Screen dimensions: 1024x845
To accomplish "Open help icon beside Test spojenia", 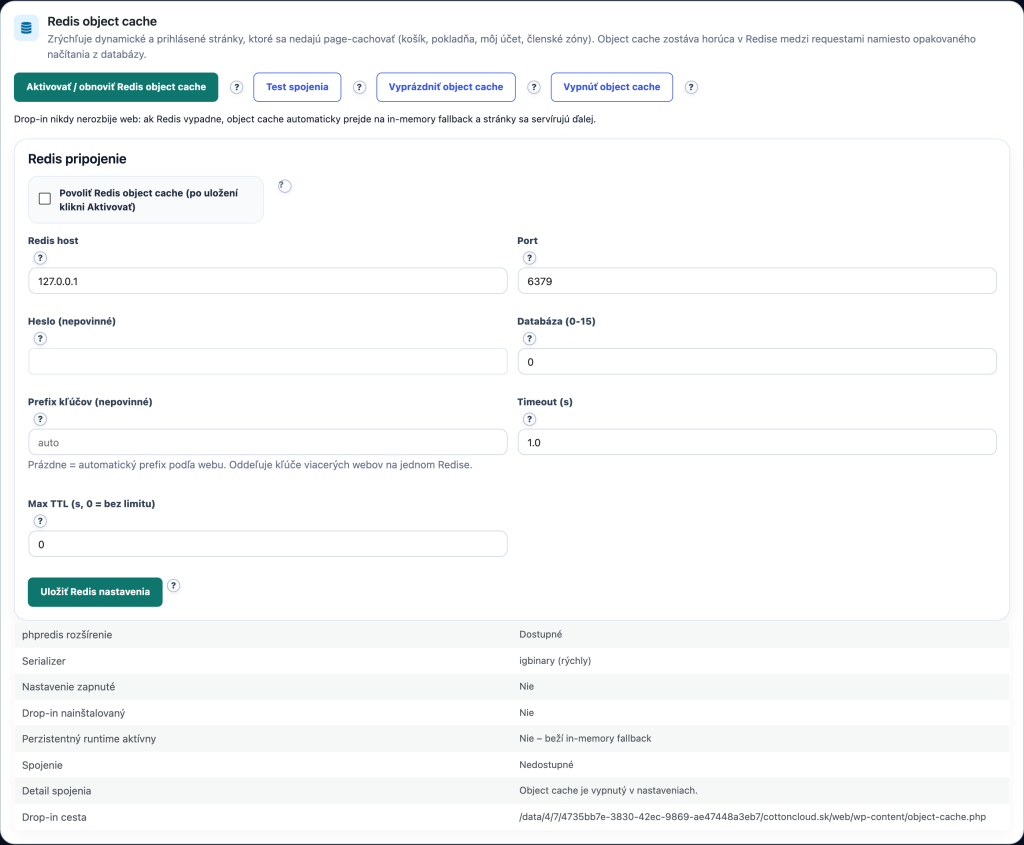I will click(x=359, y=88).
